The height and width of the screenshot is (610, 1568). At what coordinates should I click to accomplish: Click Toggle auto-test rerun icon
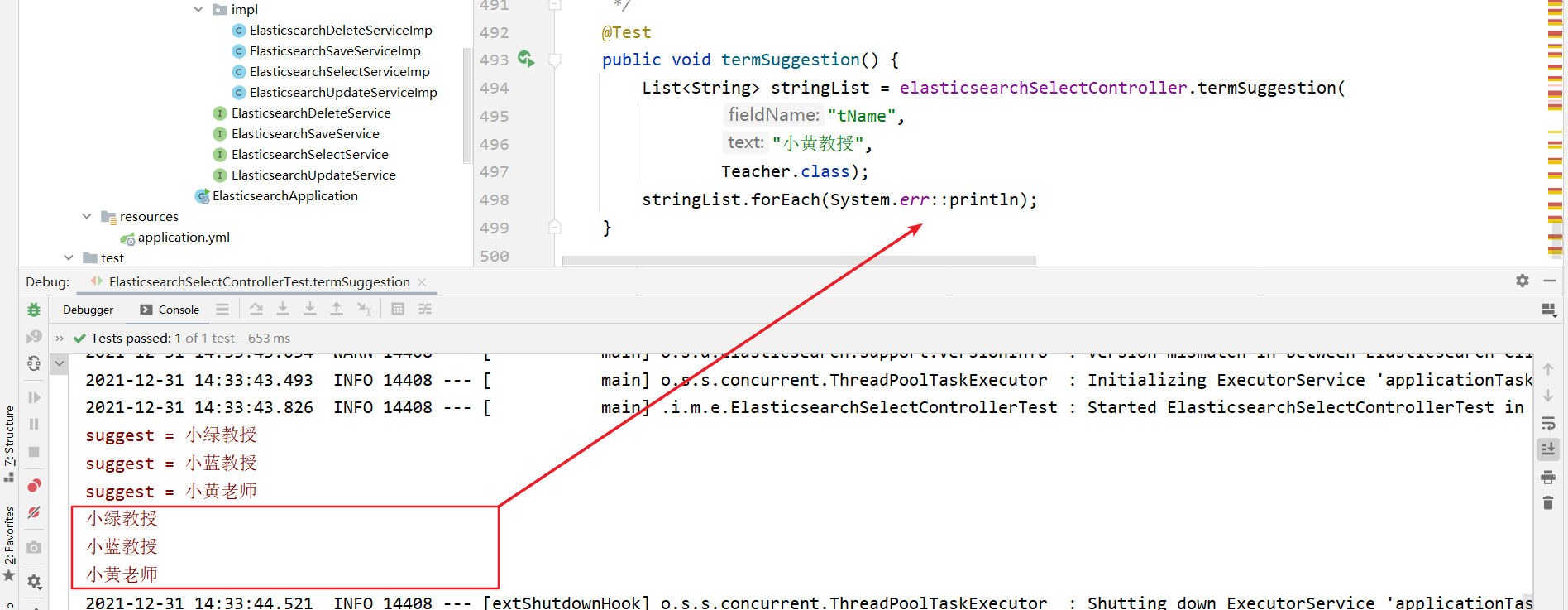click(34, 363)
